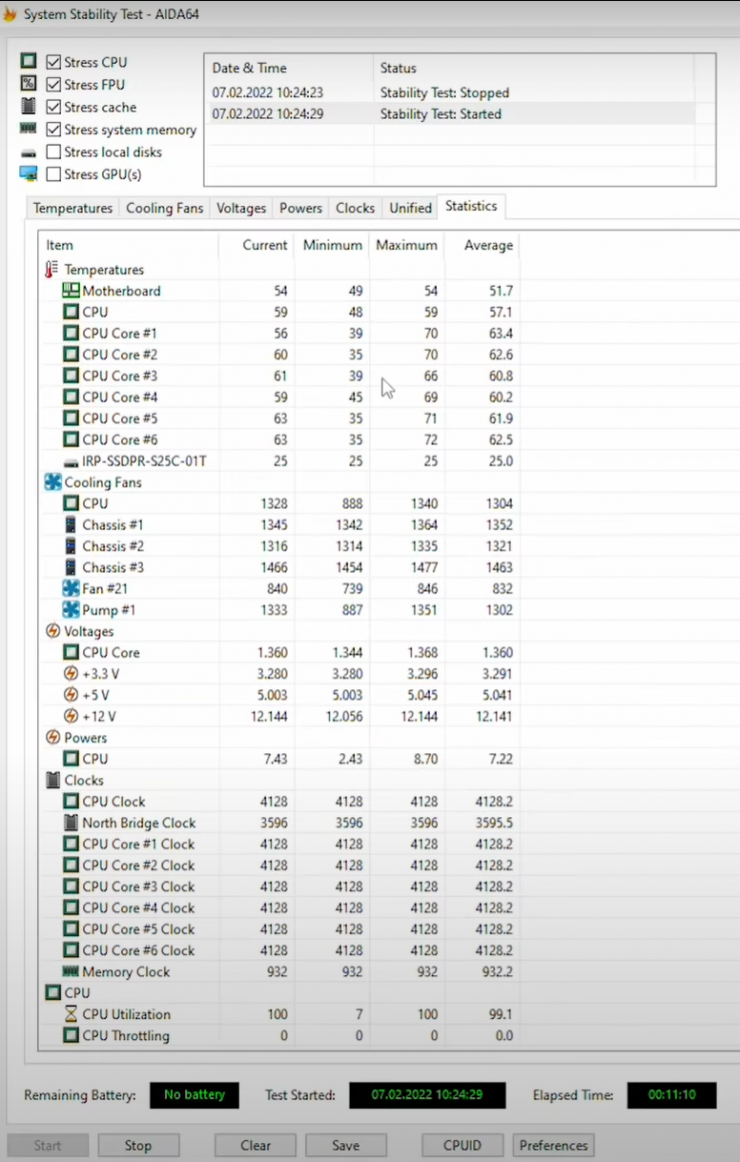Click the +5 V voltage row

pyautogui.click(x=280, y=695)
